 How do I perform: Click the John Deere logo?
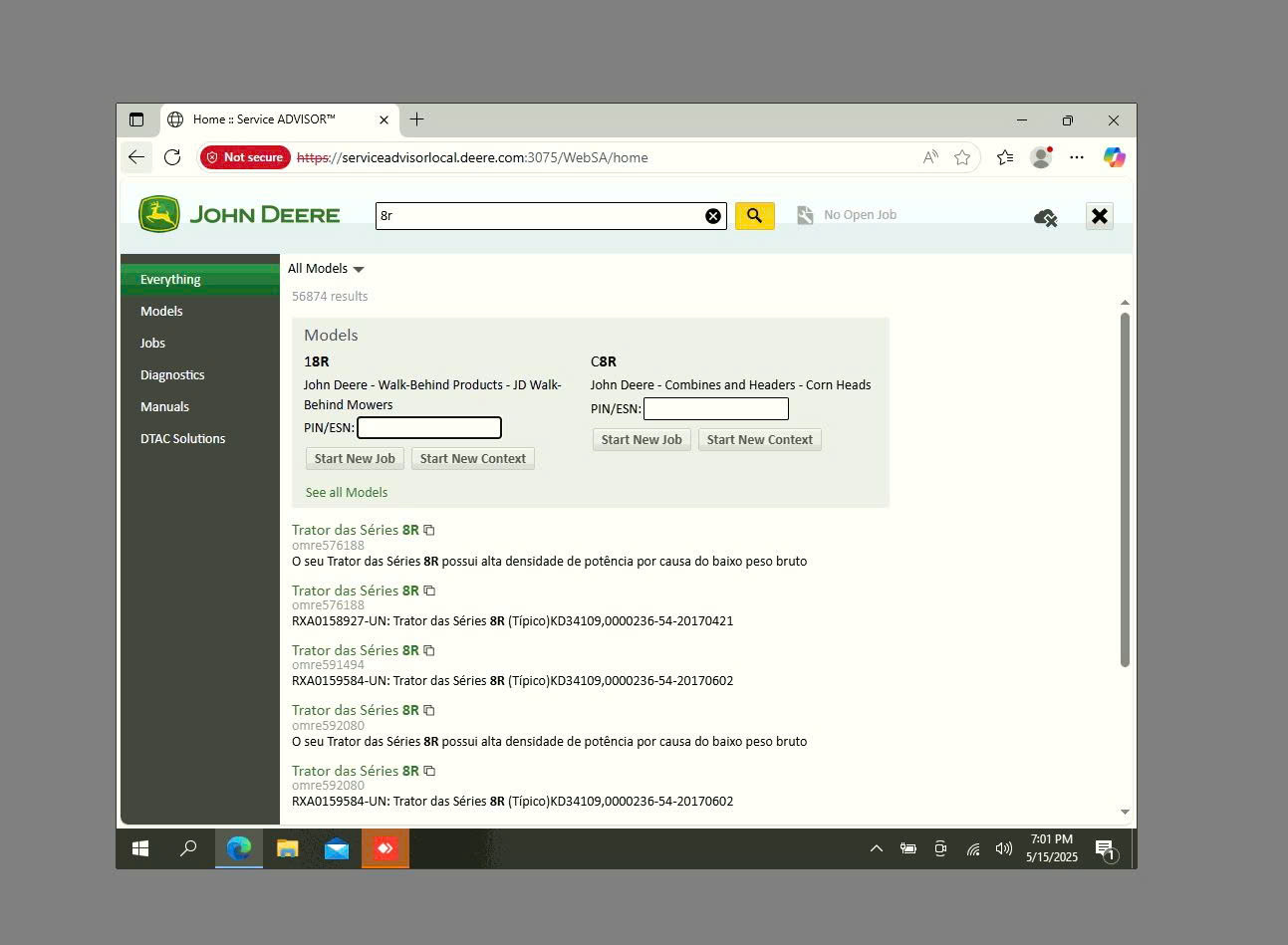[x=239, y=214]
